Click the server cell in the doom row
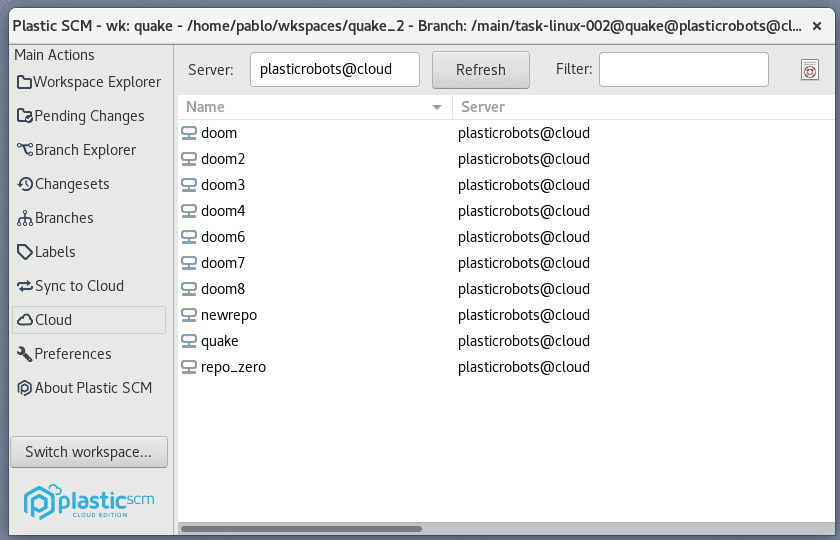 point(524,133)
